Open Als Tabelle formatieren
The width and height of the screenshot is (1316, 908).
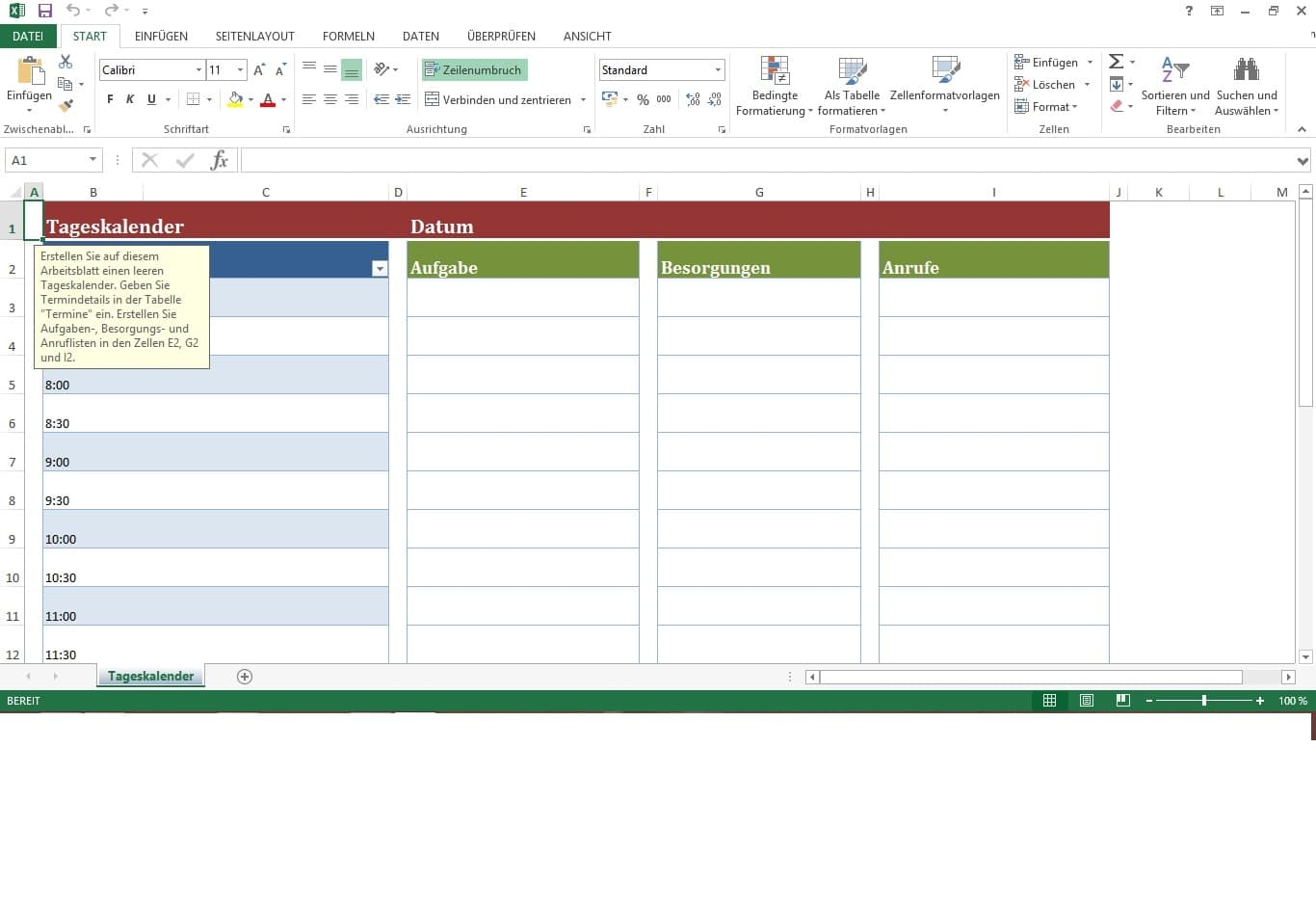click(852, 86)
